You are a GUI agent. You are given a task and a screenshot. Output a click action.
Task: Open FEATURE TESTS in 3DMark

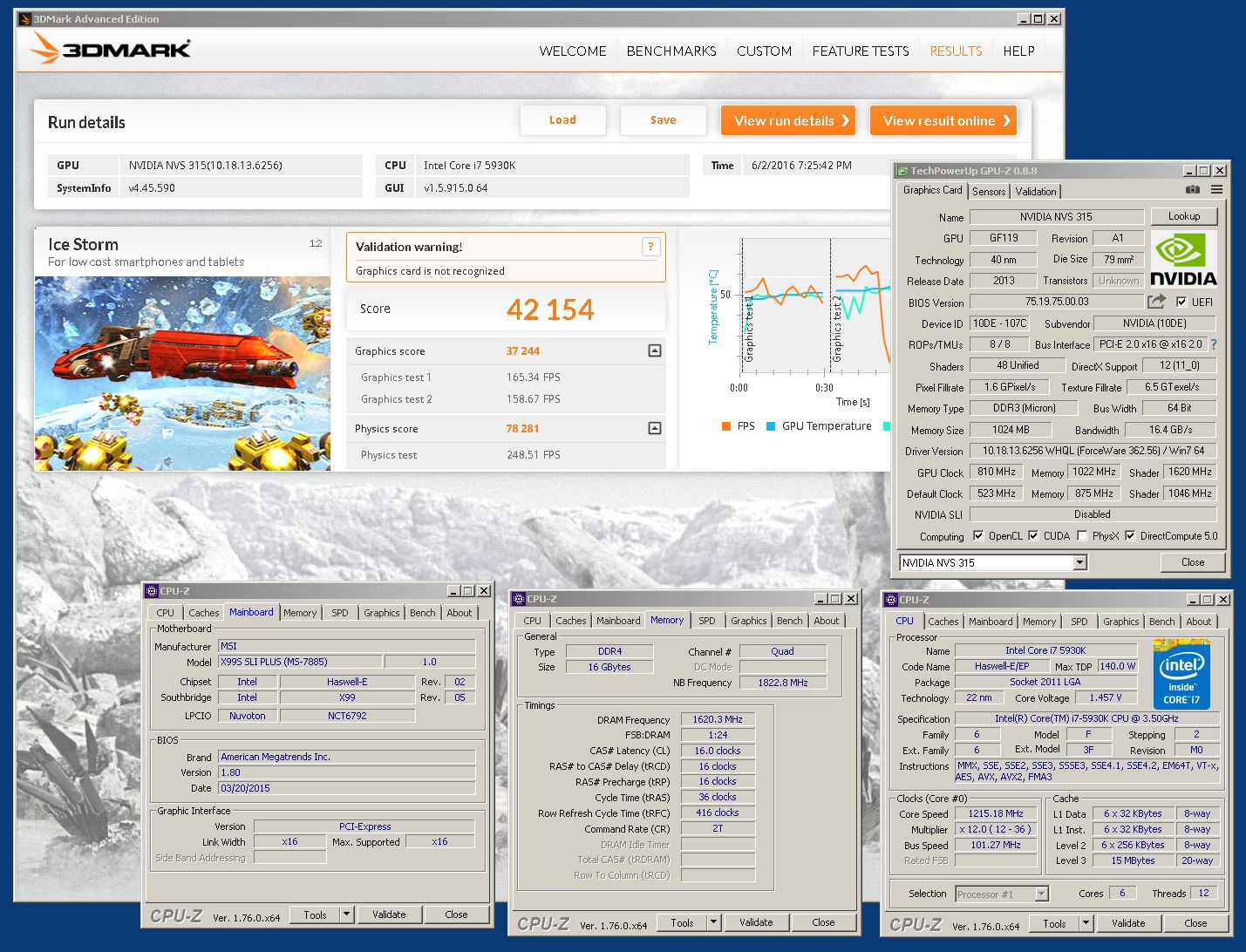[x=861, y=51]
